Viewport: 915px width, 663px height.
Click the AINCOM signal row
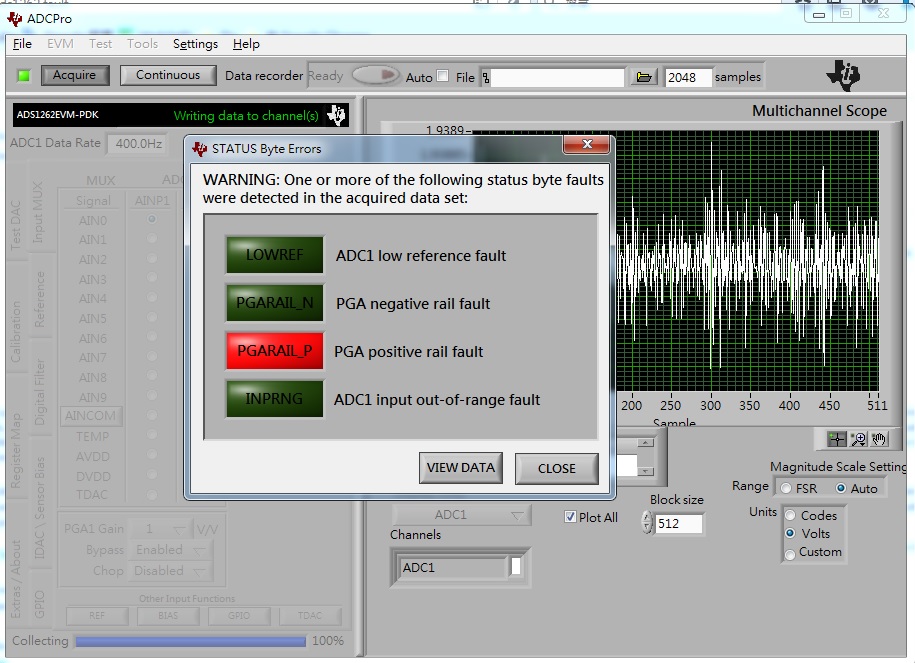pyautogui.click(x=91, y=416)
